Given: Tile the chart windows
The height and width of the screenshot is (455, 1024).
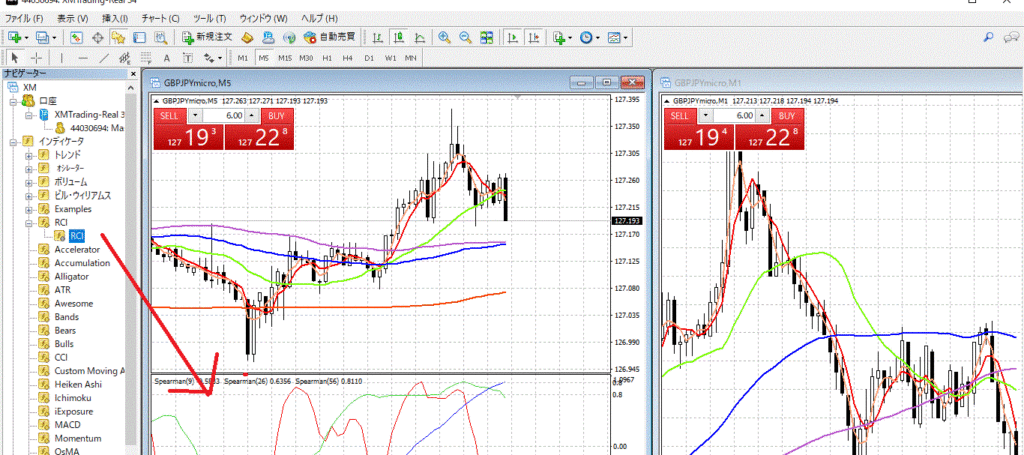Looking at the screenshot, I should 487,38.
